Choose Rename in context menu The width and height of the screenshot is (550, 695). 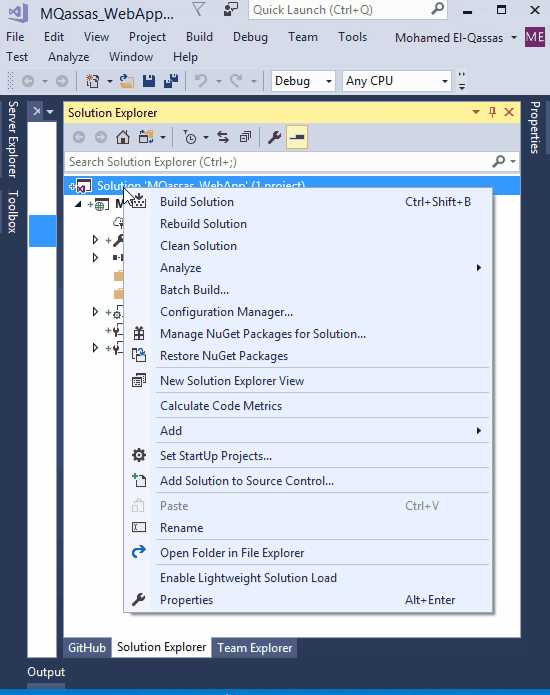[x=308, y=528]
